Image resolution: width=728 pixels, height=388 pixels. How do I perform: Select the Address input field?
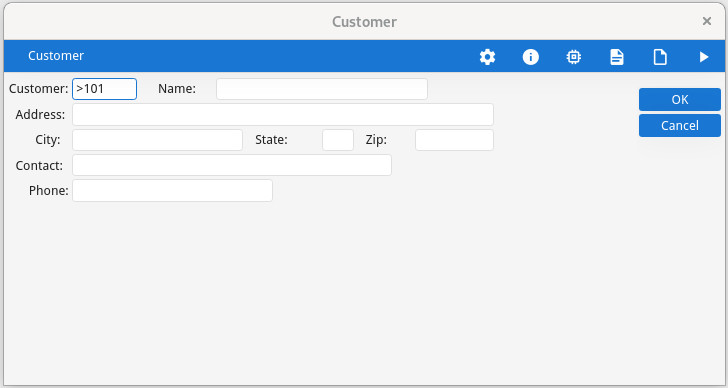pyautogui.click(x=283, y=114)
